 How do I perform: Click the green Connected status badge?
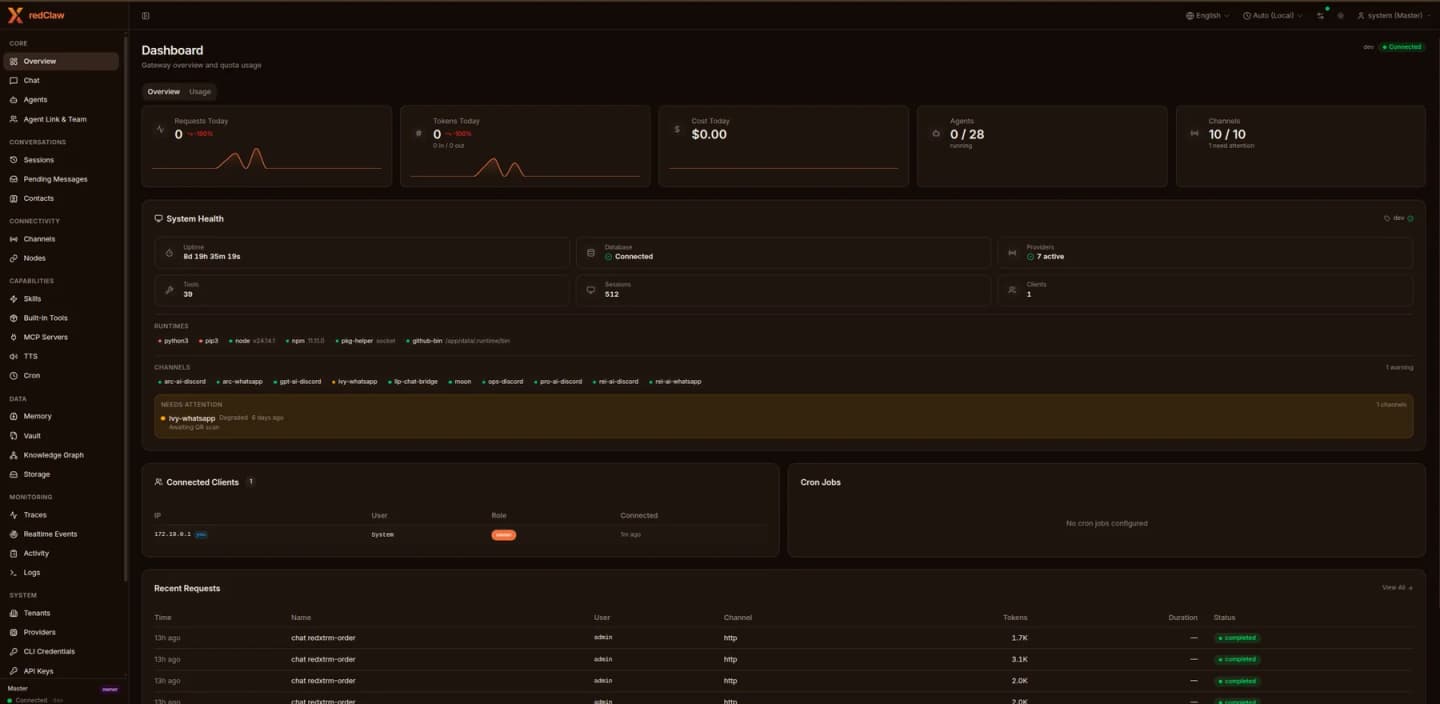coord(1402,47)
